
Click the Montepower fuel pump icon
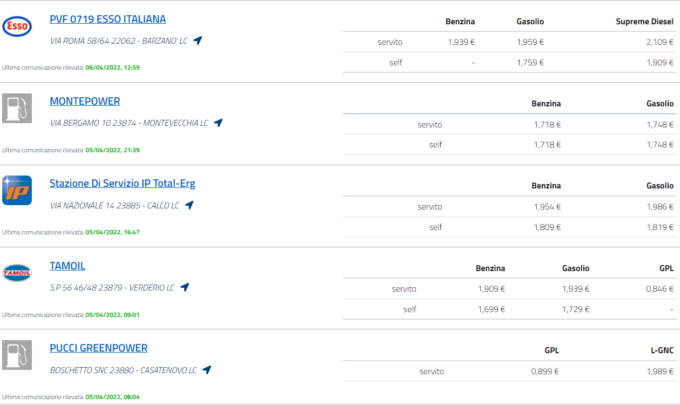click(x=18, y=108)
